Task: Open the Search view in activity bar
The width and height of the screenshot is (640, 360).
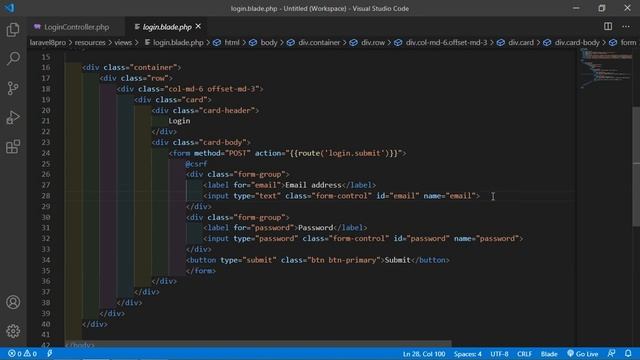Action: pyautogui.click(x=13, y=59)
